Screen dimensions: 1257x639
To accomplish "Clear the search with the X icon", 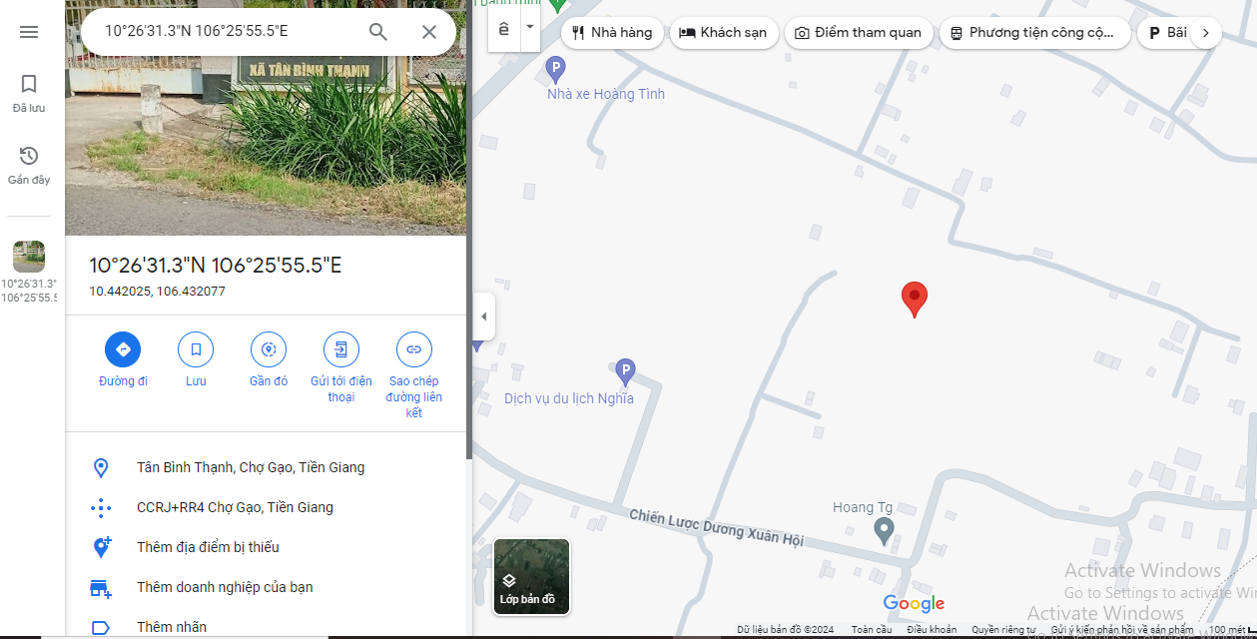I will 429,31.
